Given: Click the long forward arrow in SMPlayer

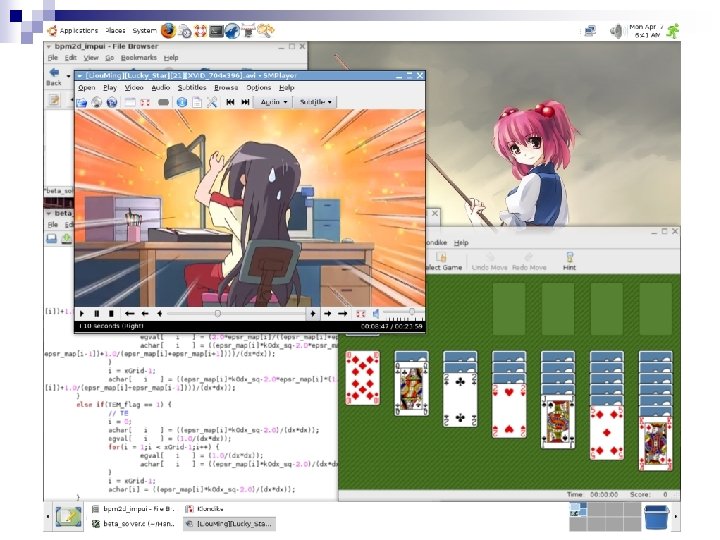Looking at the screenshot, I should click(343, 314).
